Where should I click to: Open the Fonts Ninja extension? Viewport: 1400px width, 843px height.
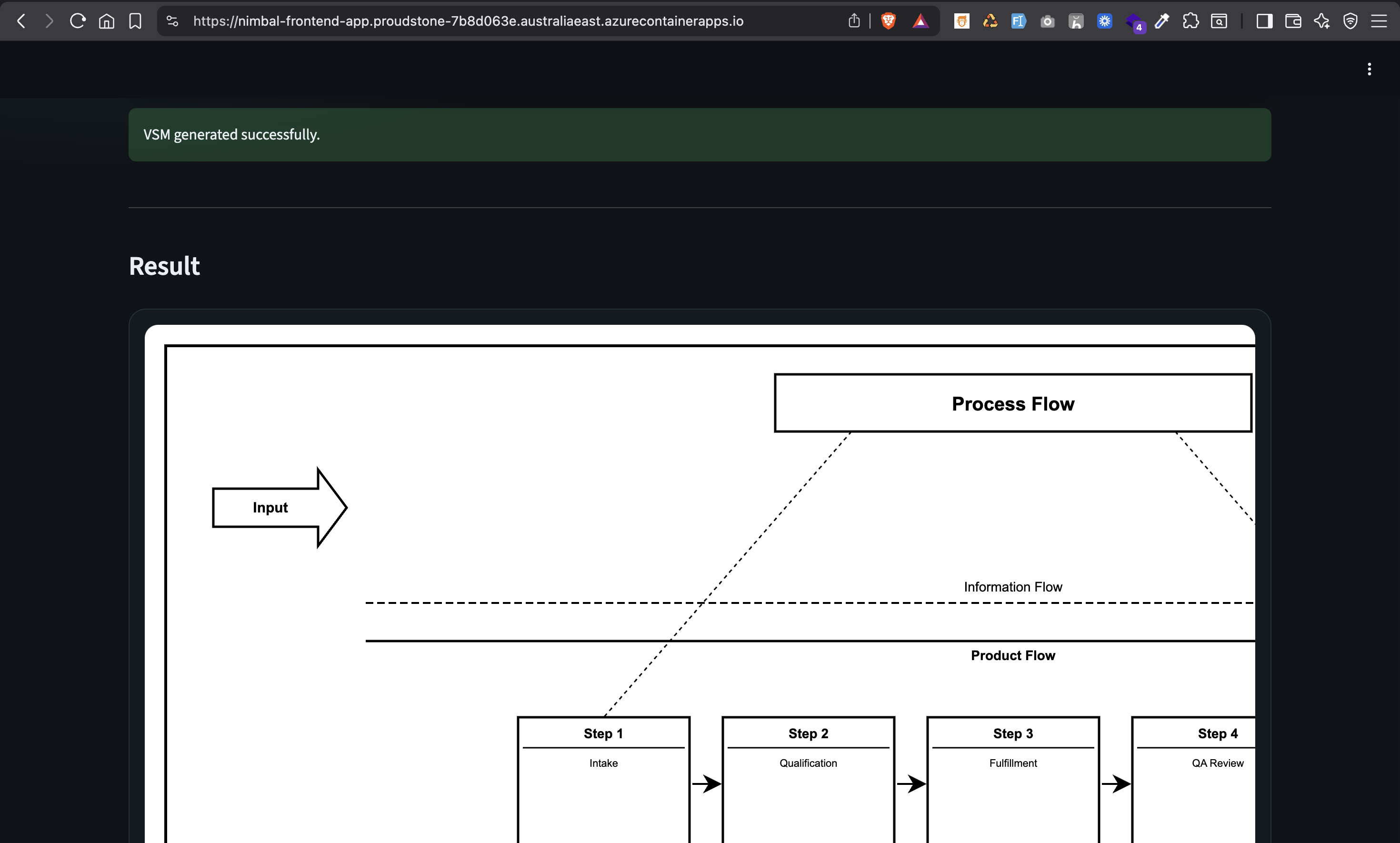pyautogui.click(x=1018, y=20)
